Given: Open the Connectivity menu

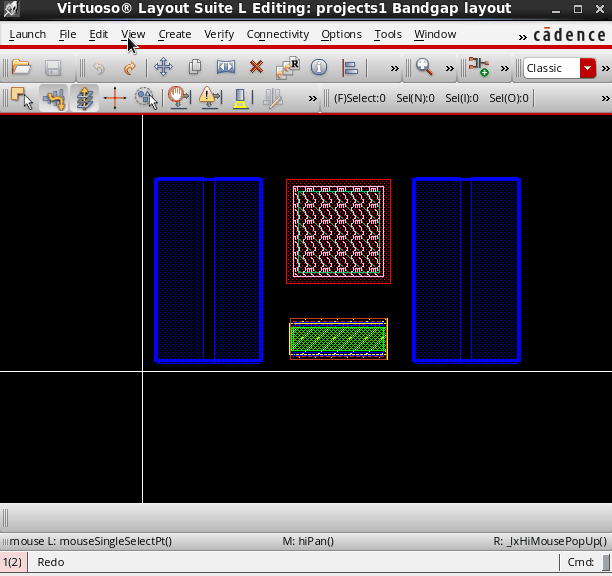Looking at the screenshot, I should click(x=277, y=34).
